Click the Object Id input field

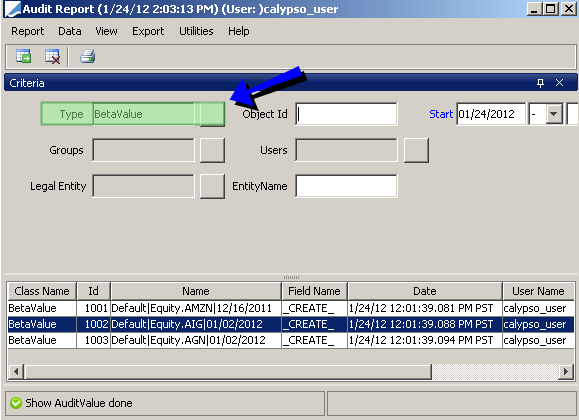coord(346,114)
